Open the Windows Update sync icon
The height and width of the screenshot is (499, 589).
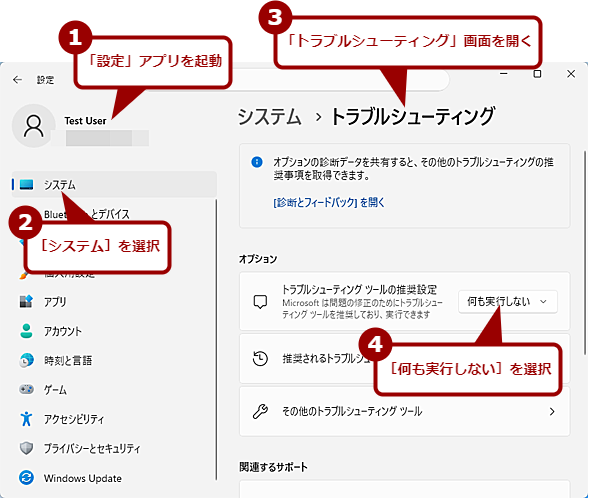click(x=26, y=478)
